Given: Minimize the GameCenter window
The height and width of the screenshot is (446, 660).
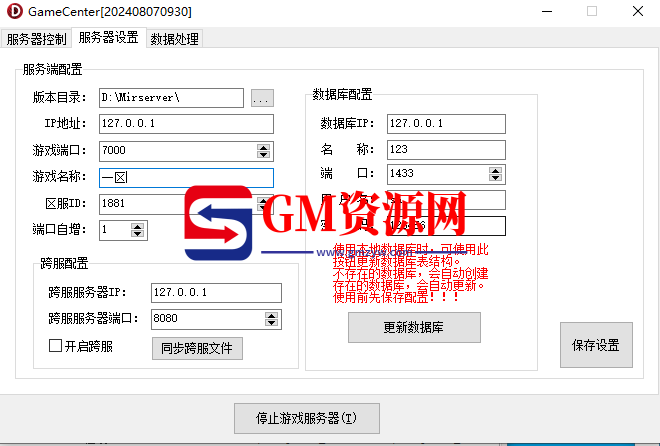Looking at the screenshot, I should pos(547,11).
